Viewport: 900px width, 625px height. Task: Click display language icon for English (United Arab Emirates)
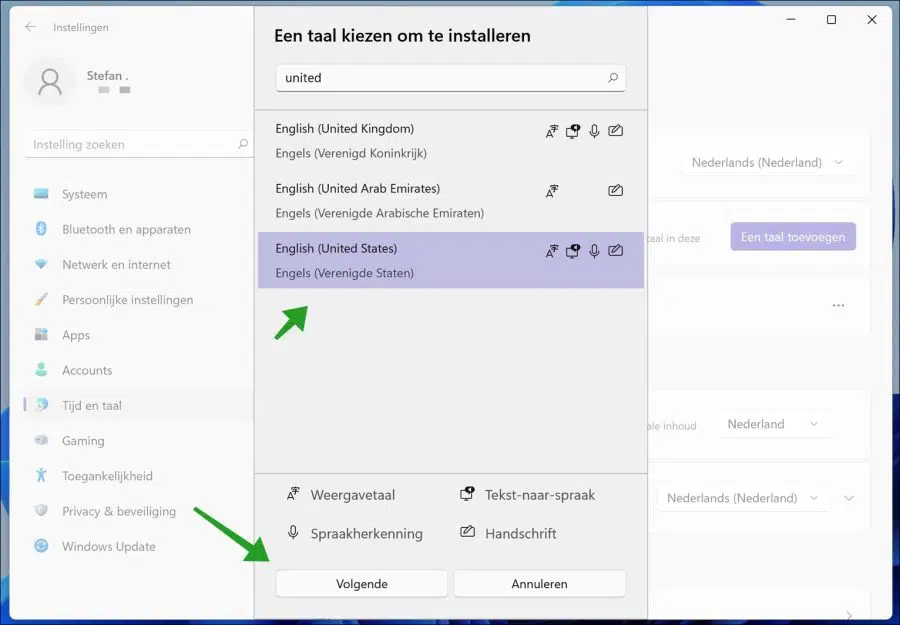click(552, 191)
